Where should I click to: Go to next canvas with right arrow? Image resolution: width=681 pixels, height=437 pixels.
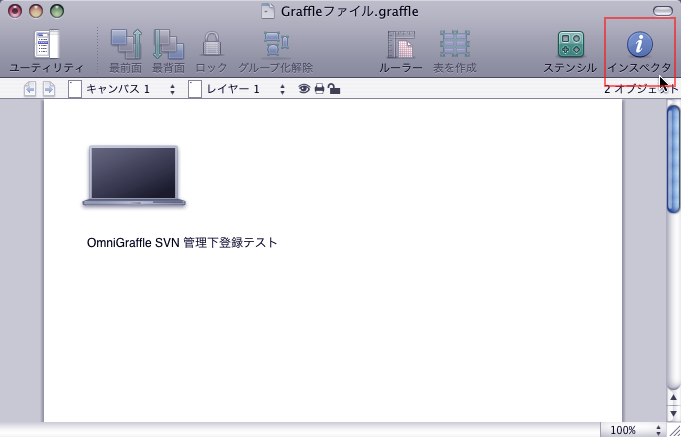pos(49,89)
